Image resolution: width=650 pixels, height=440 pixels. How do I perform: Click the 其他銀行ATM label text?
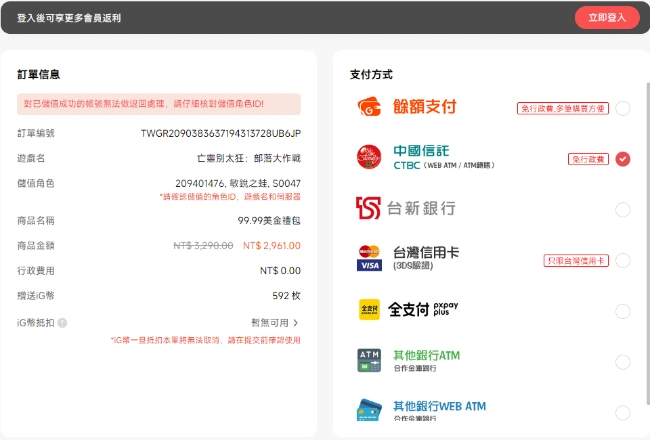pos(426,355)
